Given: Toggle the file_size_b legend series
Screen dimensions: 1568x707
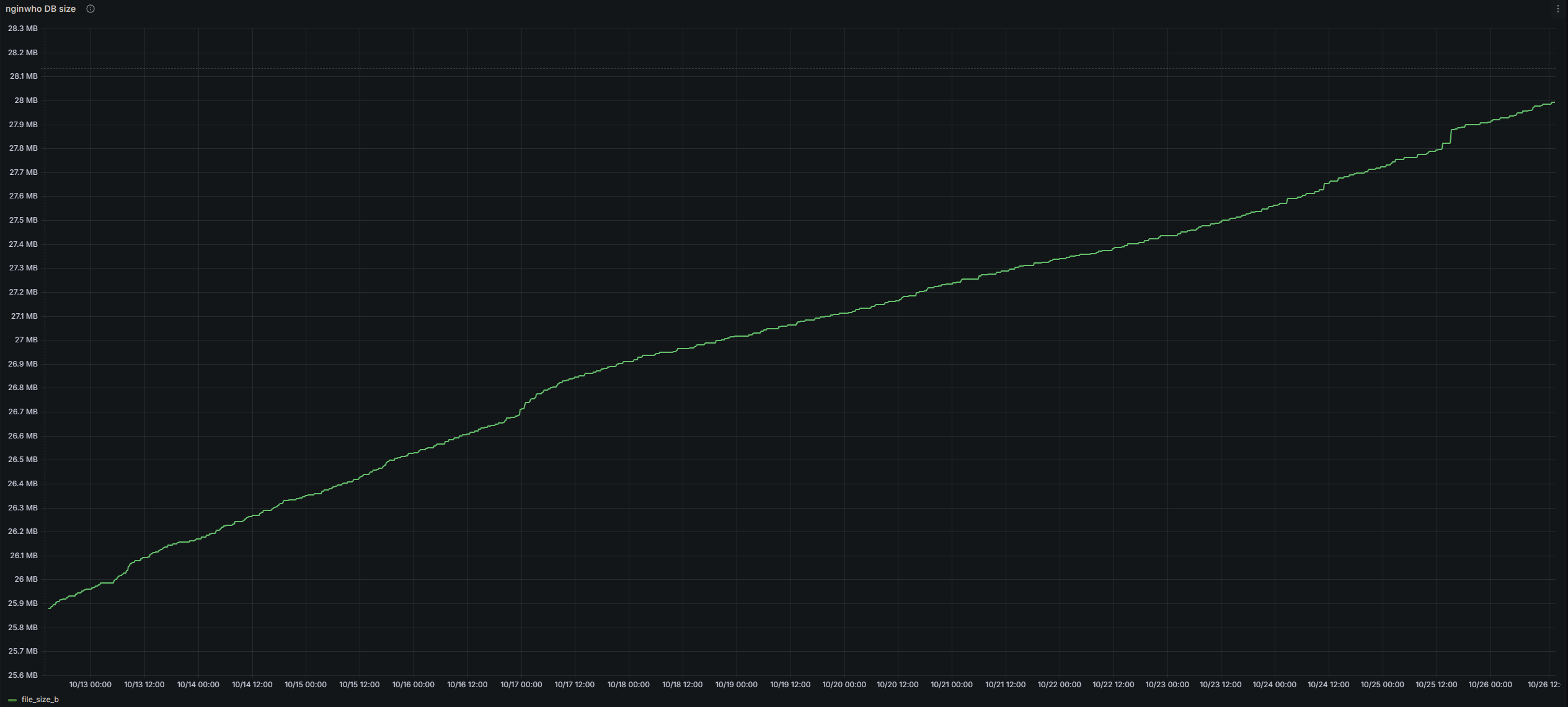Looking at the screenshot, I should [x=40, y=700].
